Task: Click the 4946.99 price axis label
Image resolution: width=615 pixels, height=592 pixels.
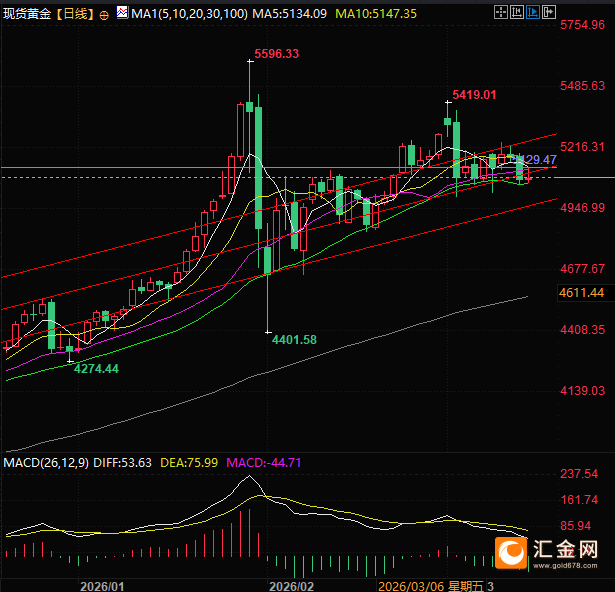Action: [582, 208]
